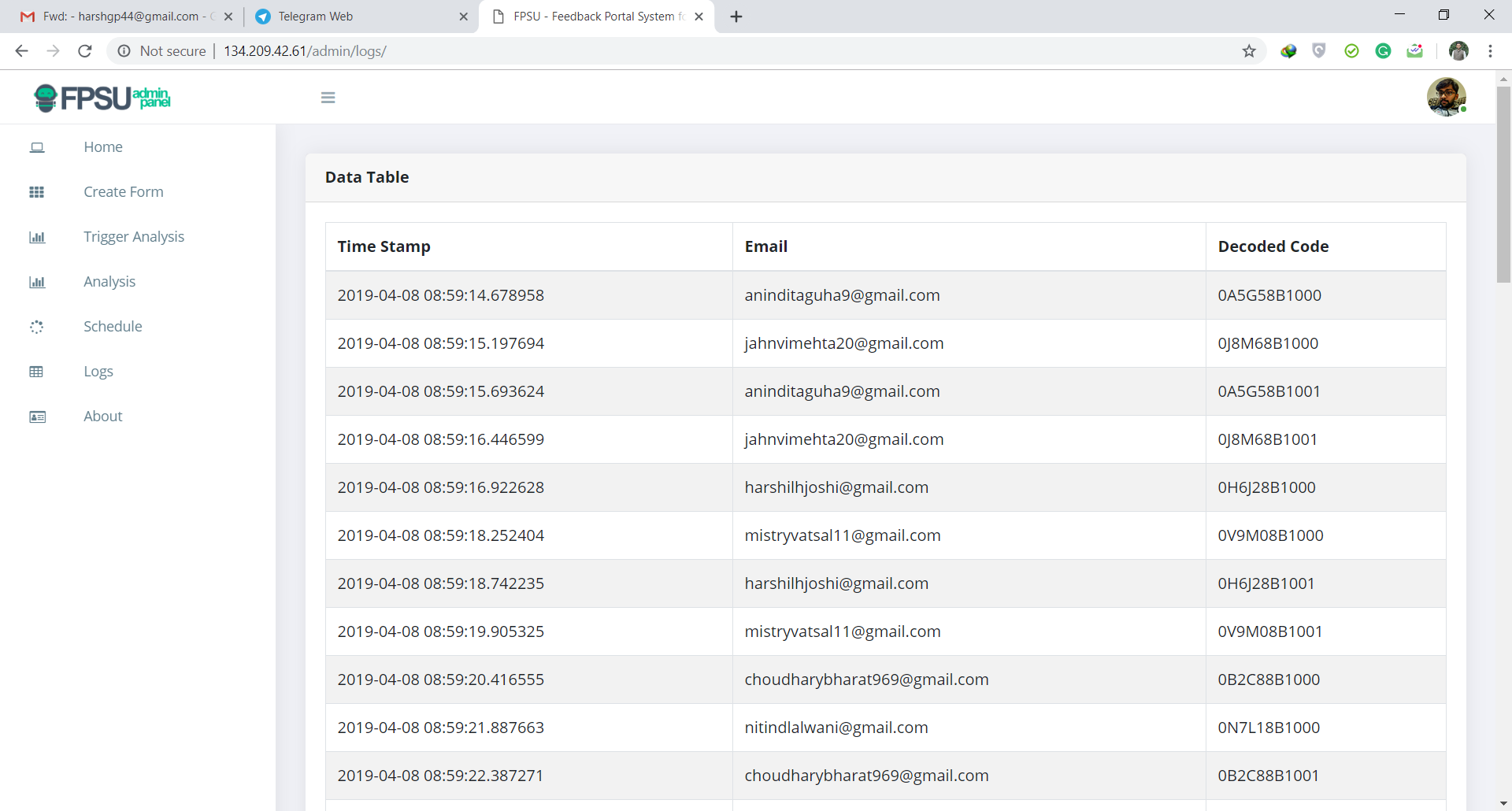
Task: Close the FPSU Feedback Portal tab
Action: pos(699,17)
